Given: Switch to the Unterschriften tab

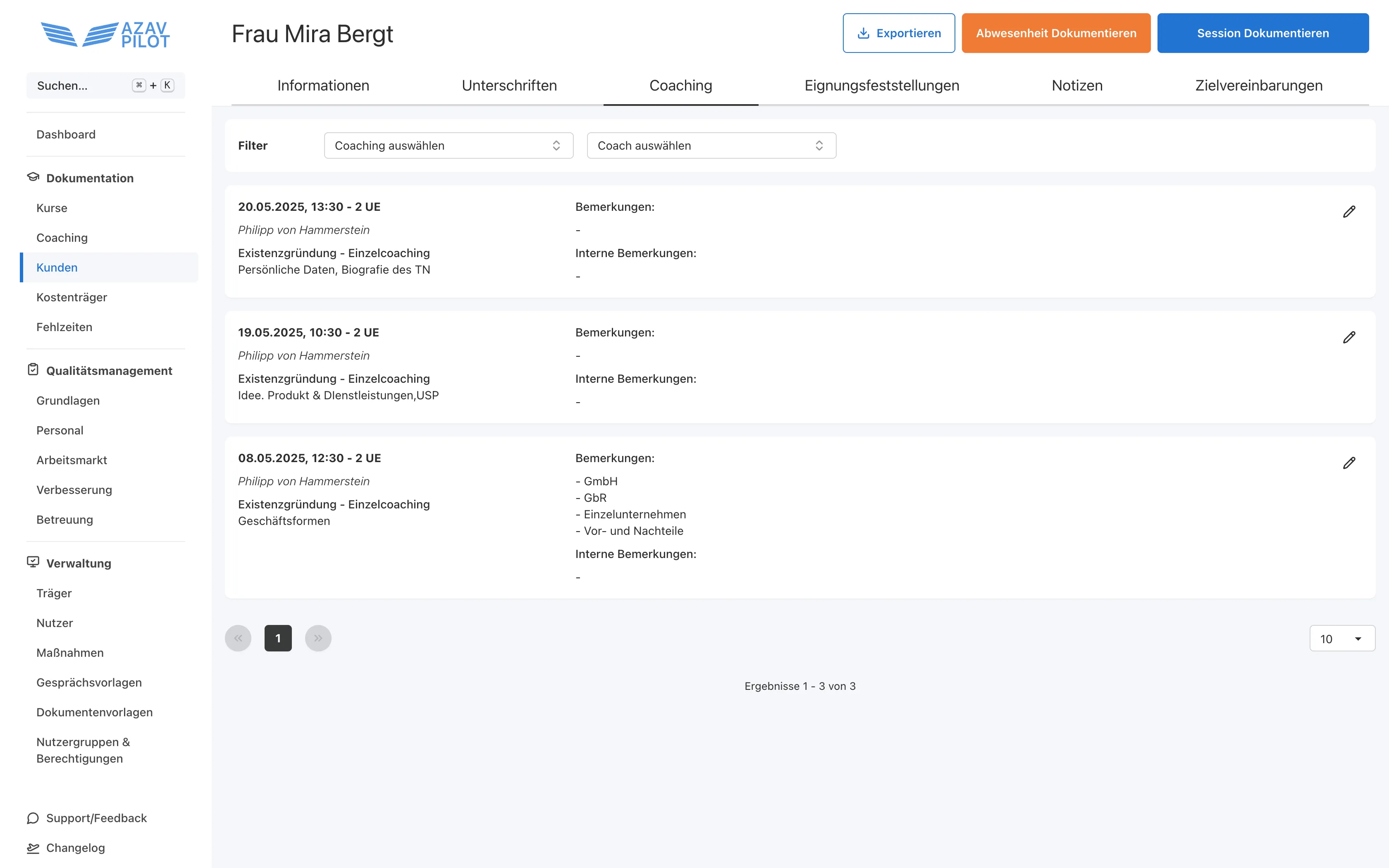Looking at the screenshot, I should click(509, 86).
